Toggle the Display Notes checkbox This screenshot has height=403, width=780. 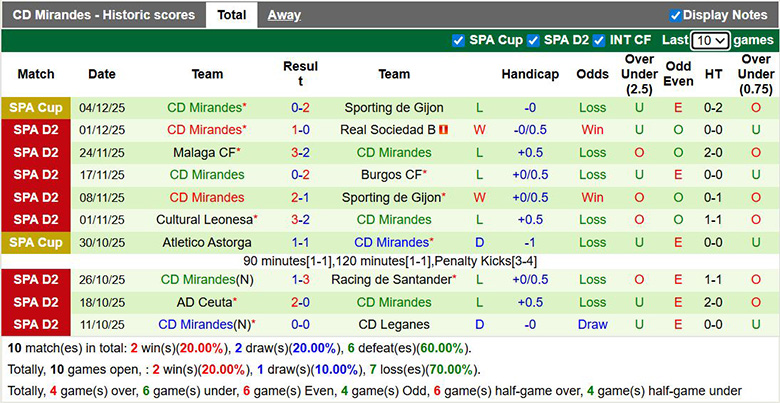tap(676, 15)
